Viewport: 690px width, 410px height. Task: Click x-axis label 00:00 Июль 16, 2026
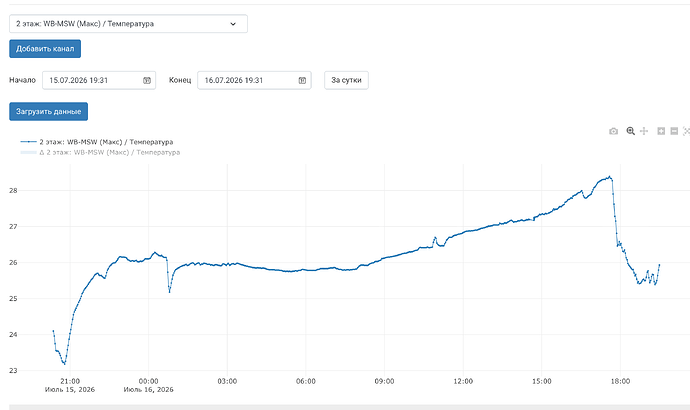pyautogui.click(x=148, y=385)
